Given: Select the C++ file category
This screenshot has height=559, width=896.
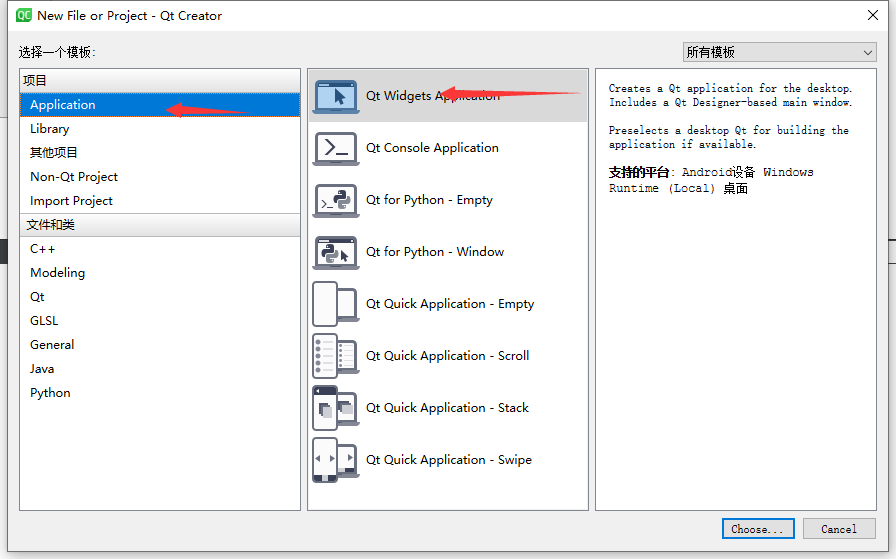Looking at the screenshot, I should 160,249.
